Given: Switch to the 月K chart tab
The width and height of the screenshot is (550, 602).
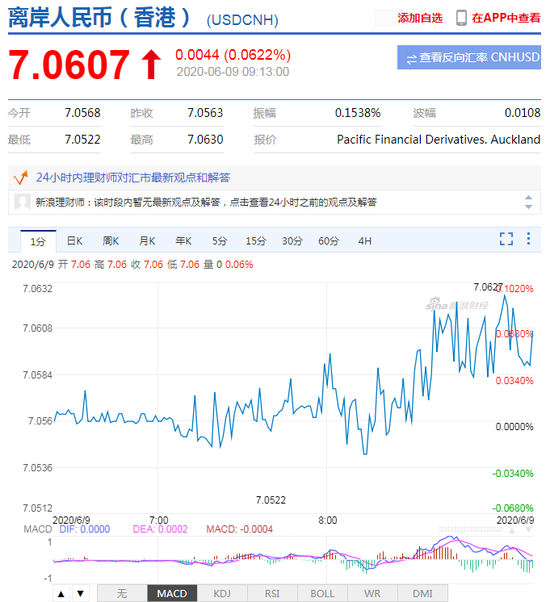Looking at the screenshot, I should tap(147, 241).
